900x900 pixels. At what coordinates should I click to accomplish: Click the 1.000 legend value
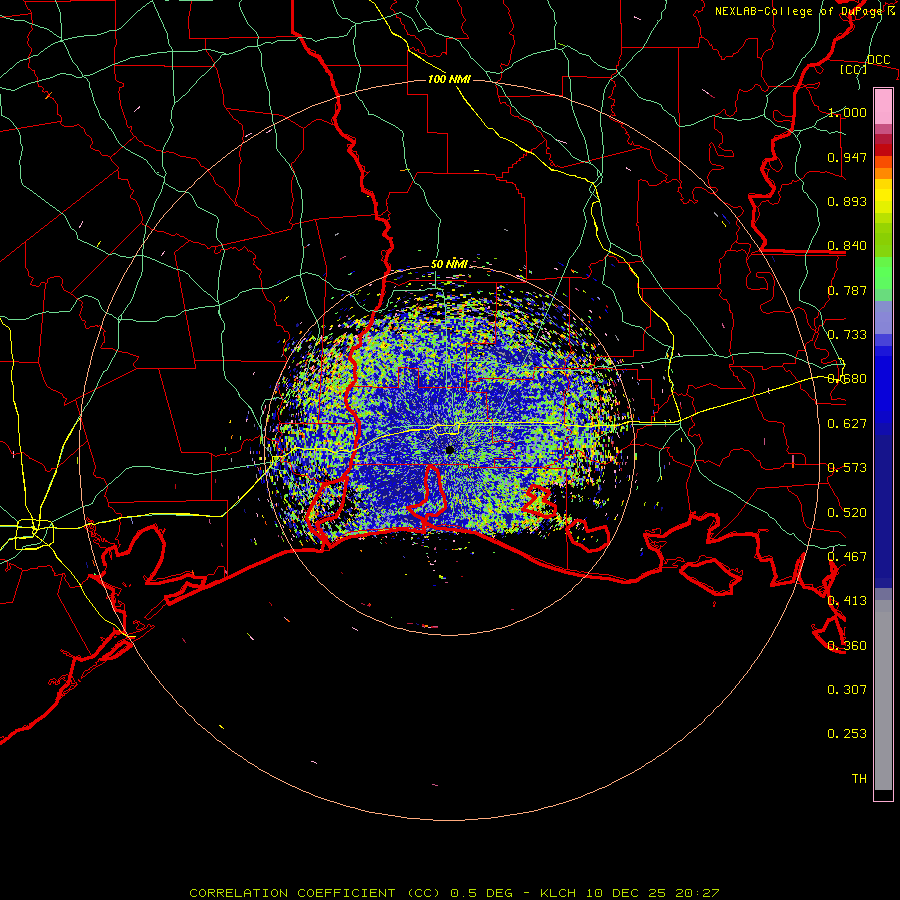(847, 112)
